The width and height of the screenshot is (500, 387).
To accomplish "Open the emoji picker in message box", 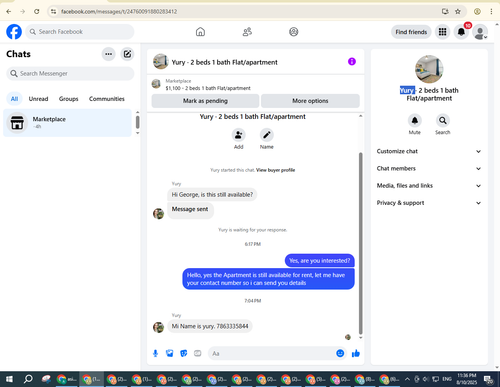I will coord(340,353).
